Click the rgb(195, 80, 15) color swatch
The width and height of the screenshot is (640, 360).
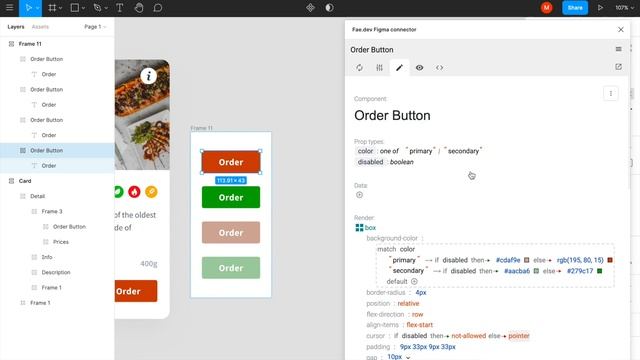pyautogui.click(x=610, y=260)
